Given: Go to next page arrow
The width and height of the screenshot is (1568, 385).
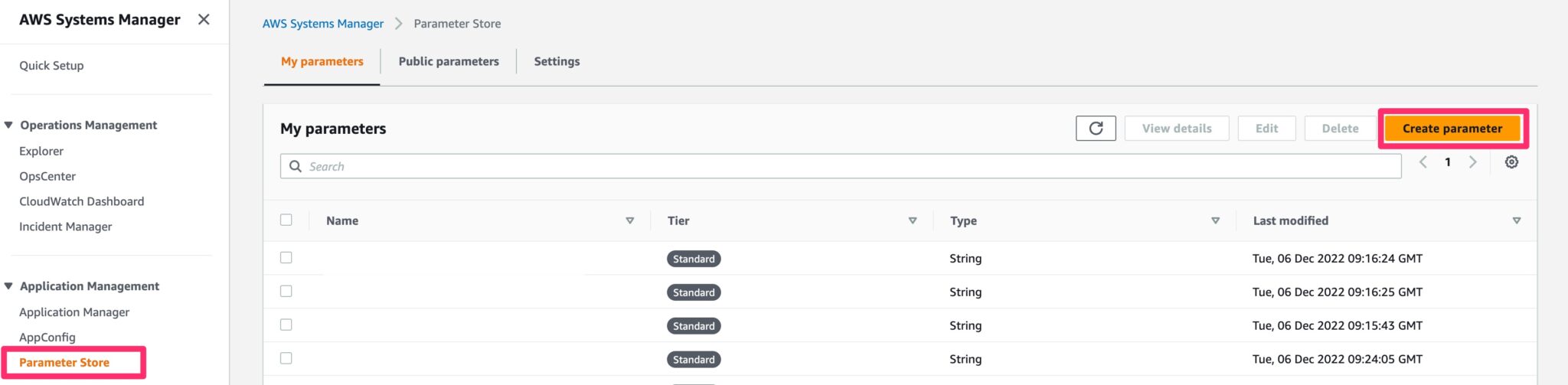Looking at the screenshot, I should [x=1472, y=162].
